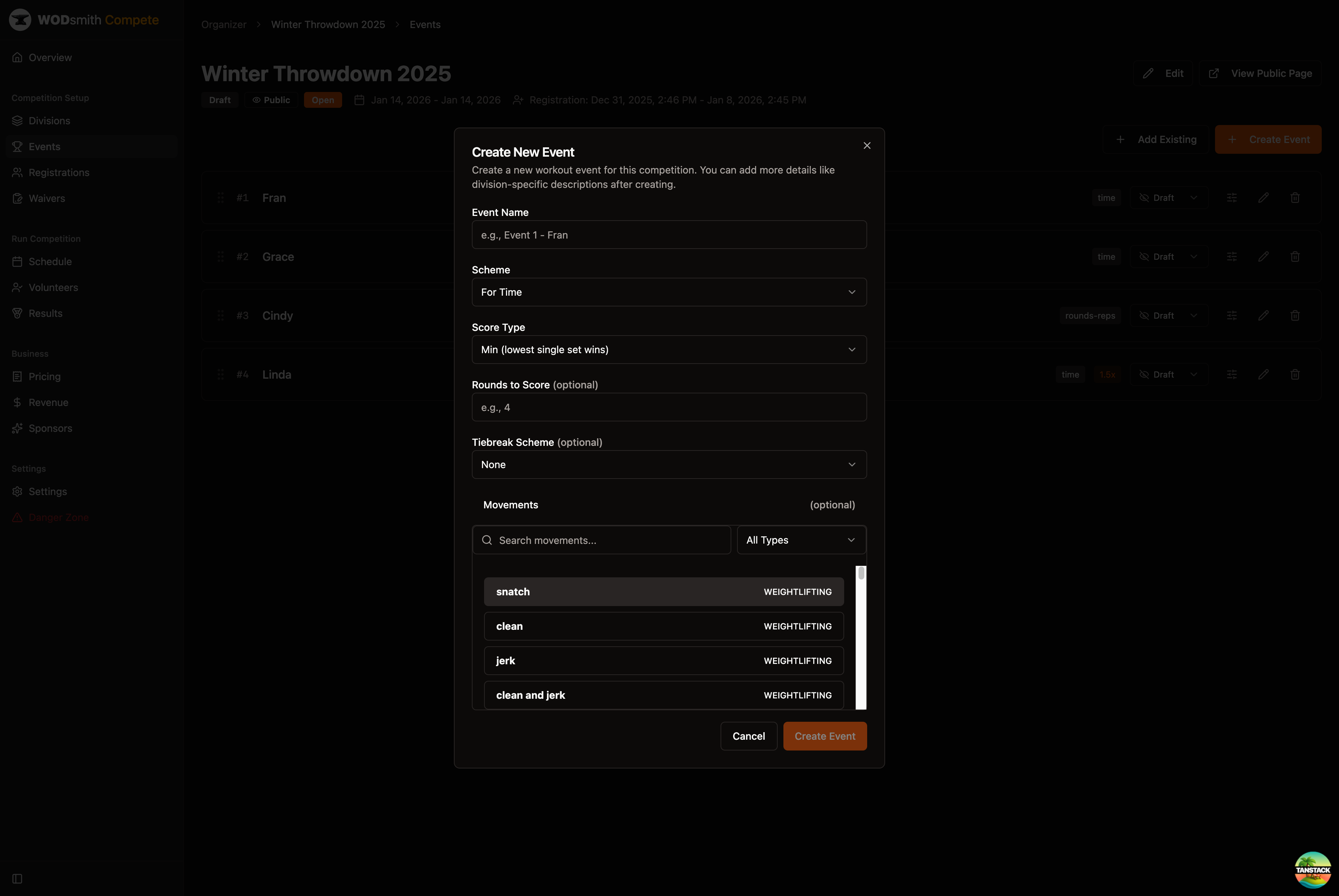Click the edit pencil icon for Cindy
The width and height of the screenshot is (1339, 896).
1264,315
